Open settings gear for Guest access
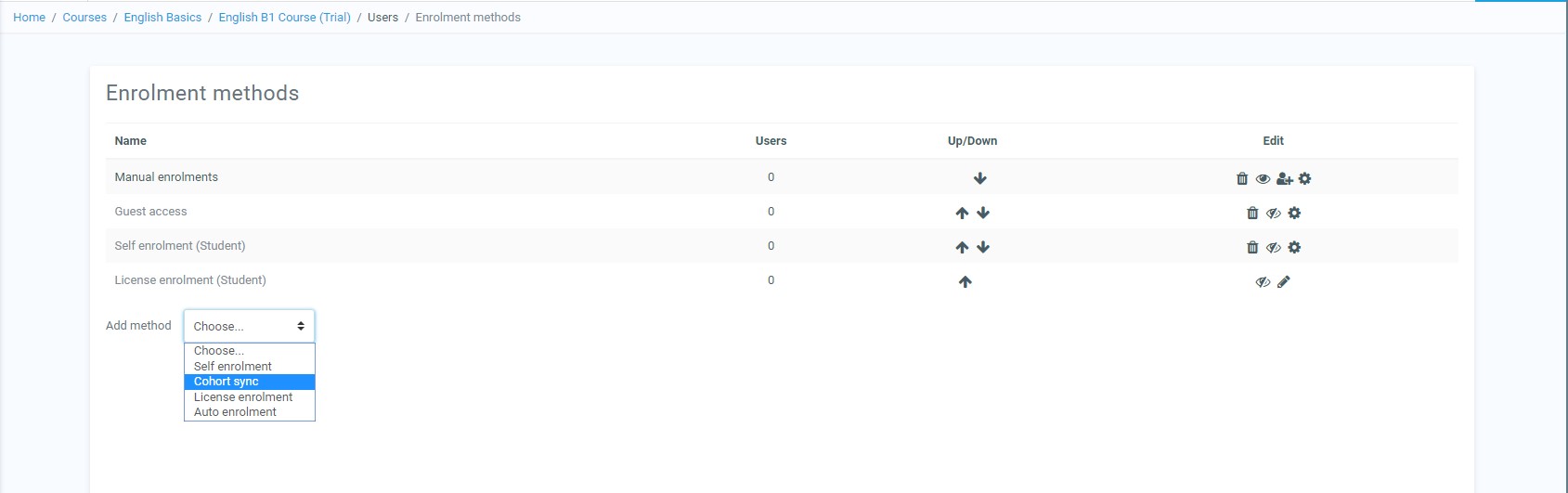This screenshot has height=493, width=1568. pyautogui.click(x=1295, y=213)
